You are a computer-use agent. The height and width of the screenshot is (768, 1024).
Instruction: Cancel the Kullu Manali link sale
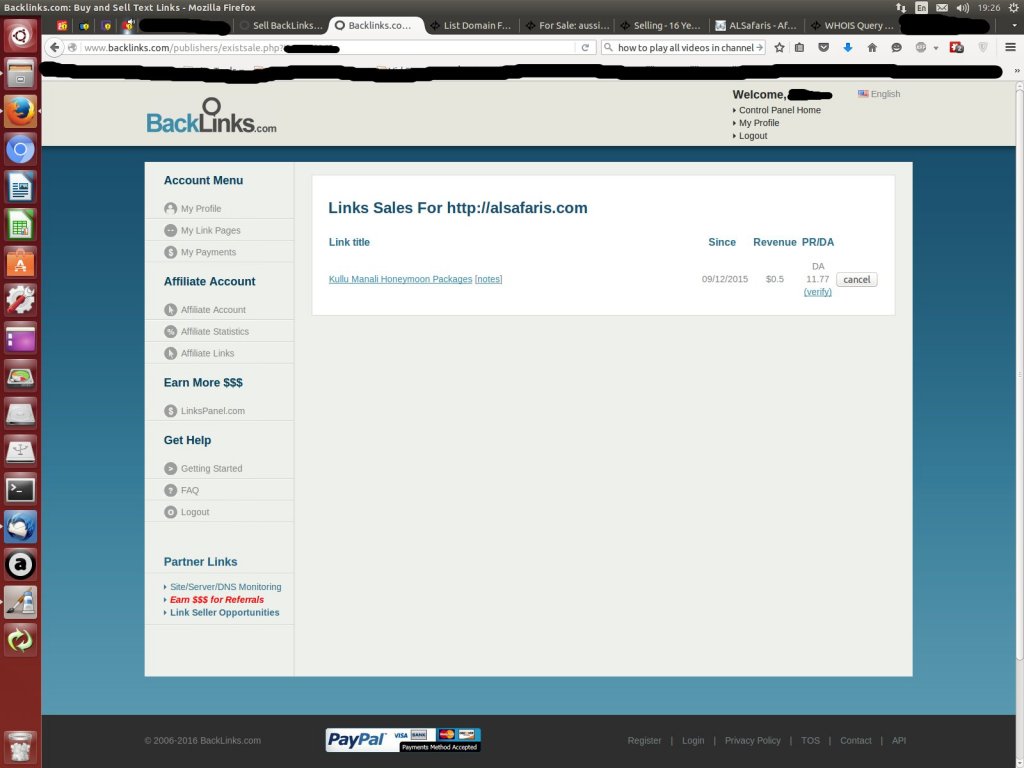pyautogui.click(x=857, y=280)
